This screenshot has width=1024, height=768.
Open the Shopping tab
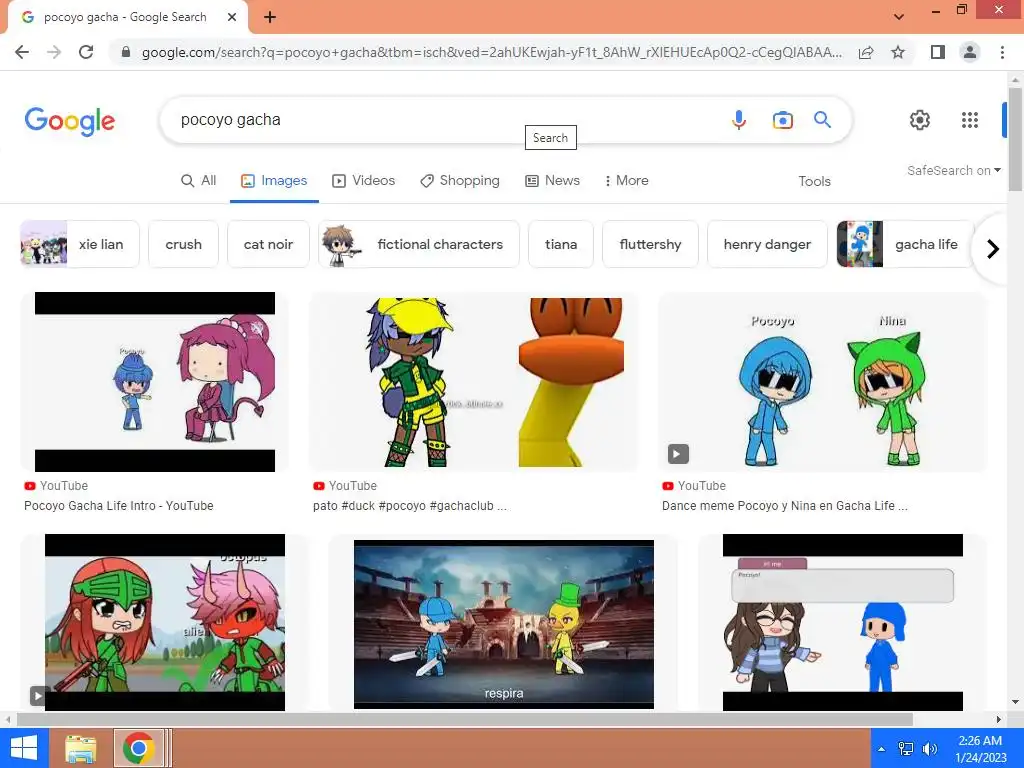[x=460, y=181]
